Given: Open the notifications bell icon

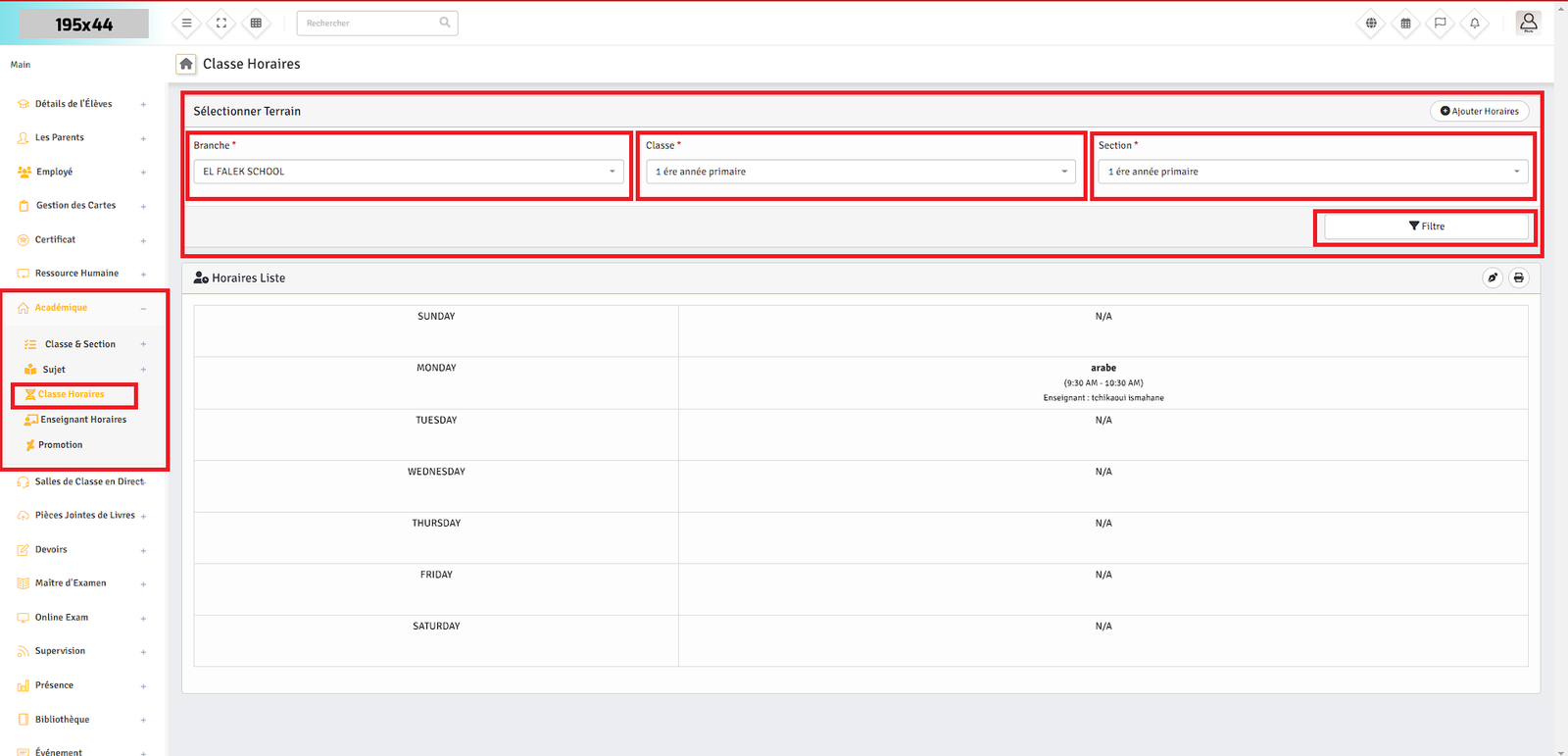Looking at the screenshot, I should pyautogui.click(x=1474, y=24).
